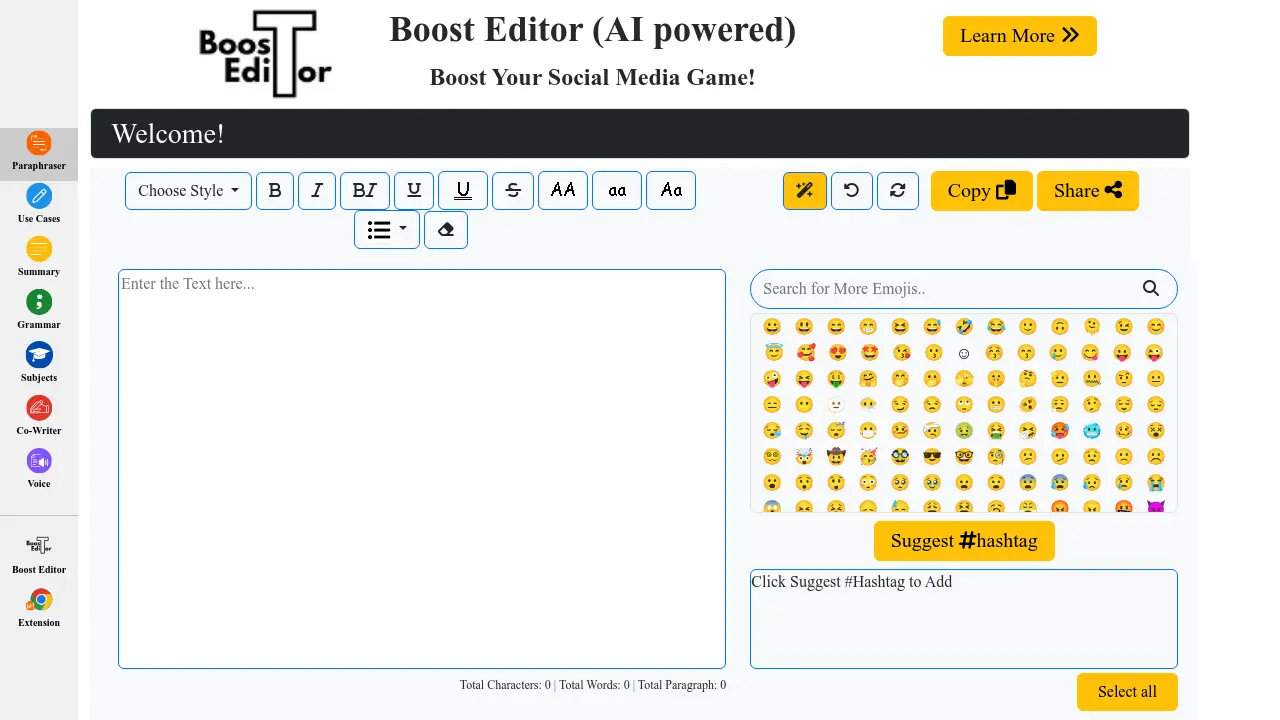The image size is (1280, 720).
Task: Share the editor text
Action: pos(1088,191)
